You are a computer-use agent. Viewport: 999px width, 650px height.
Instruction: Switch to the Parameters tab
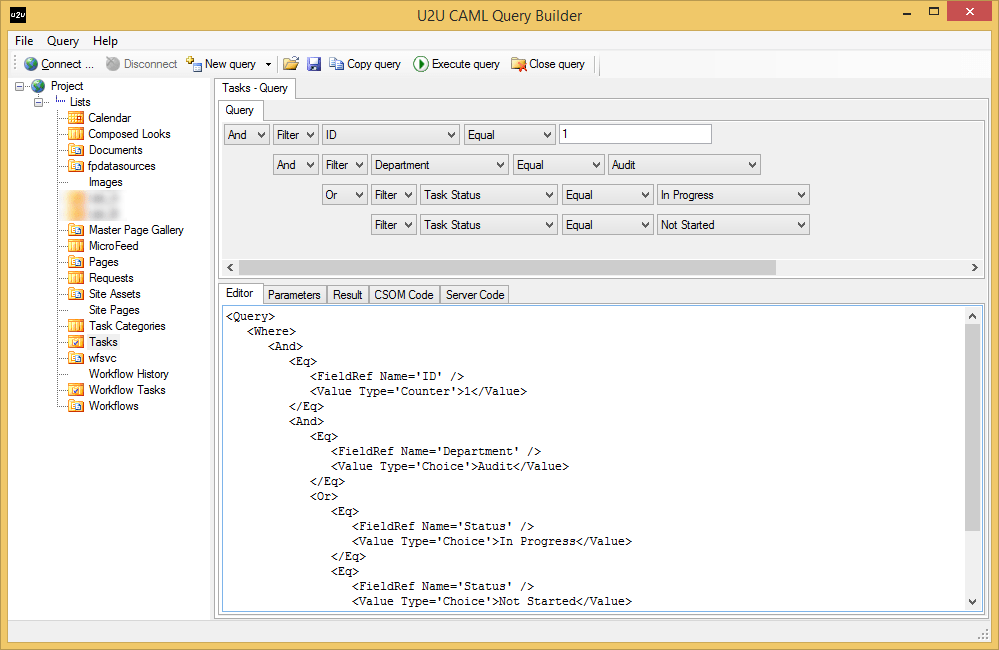294,294
